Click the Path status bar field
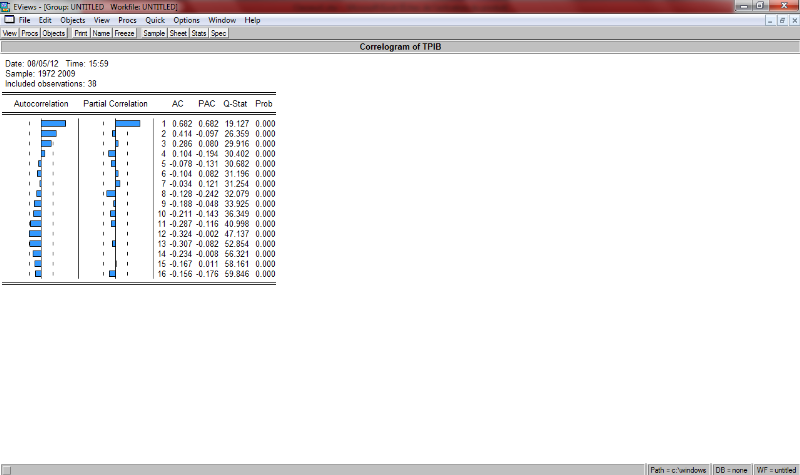 coord(678,470)
